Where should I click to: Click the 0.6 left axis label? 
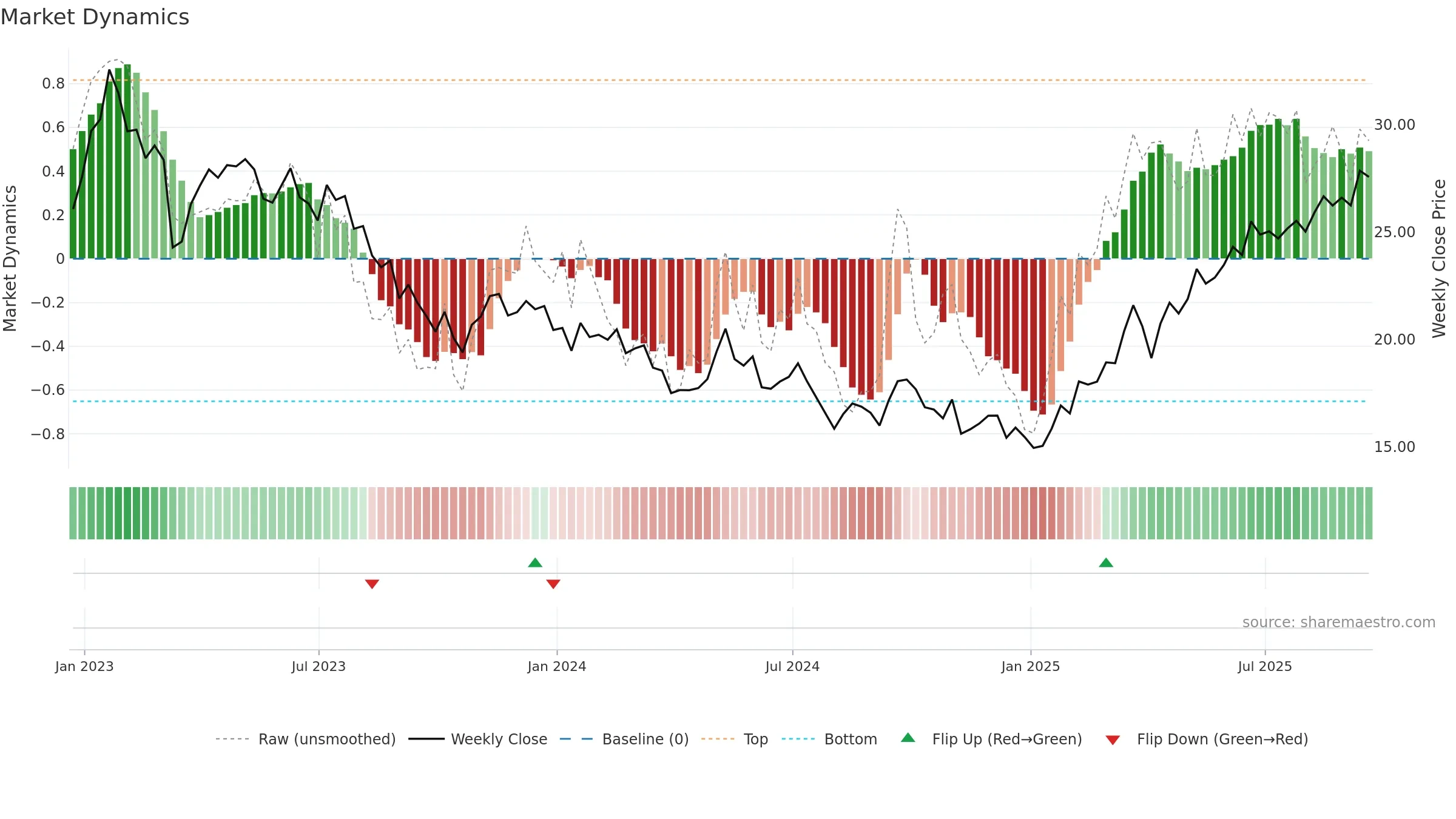53,127
